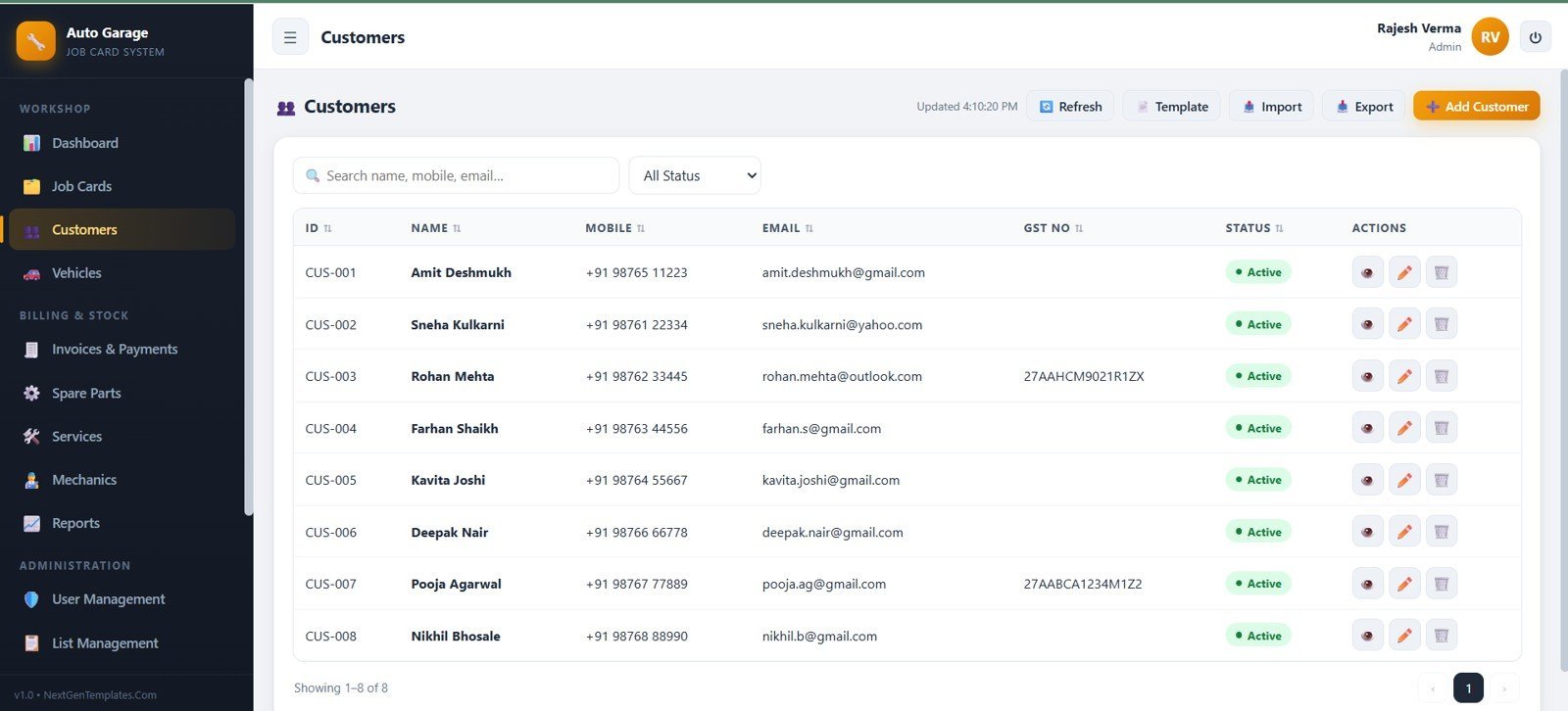1568x711 pixels.
Task: Select page 1 in pagination
Action: (1468, 687)
